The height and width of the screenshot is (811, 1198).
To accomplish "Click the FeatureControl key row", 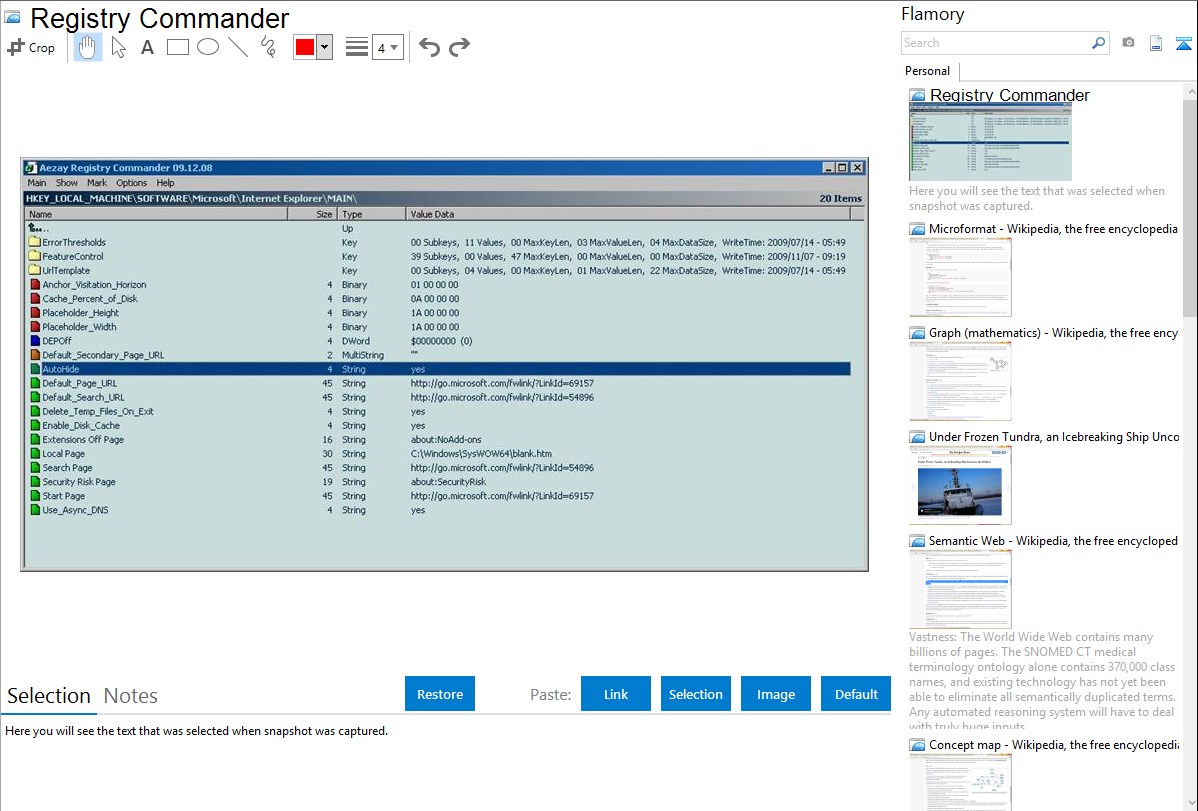I will click(438, 257).
